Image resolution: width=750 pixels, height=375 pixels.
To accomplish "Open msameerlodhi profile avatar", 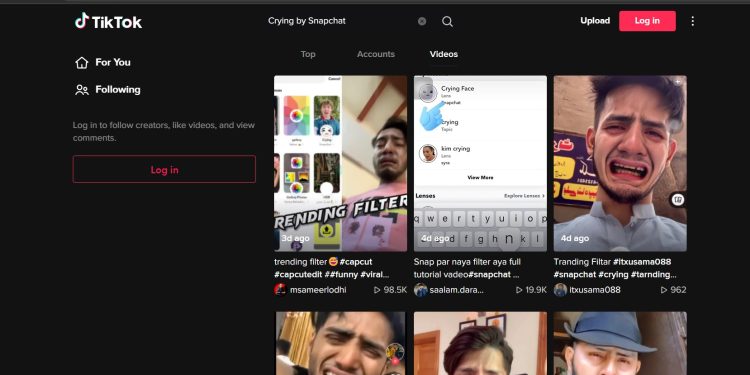I will [x=280, y=290].
